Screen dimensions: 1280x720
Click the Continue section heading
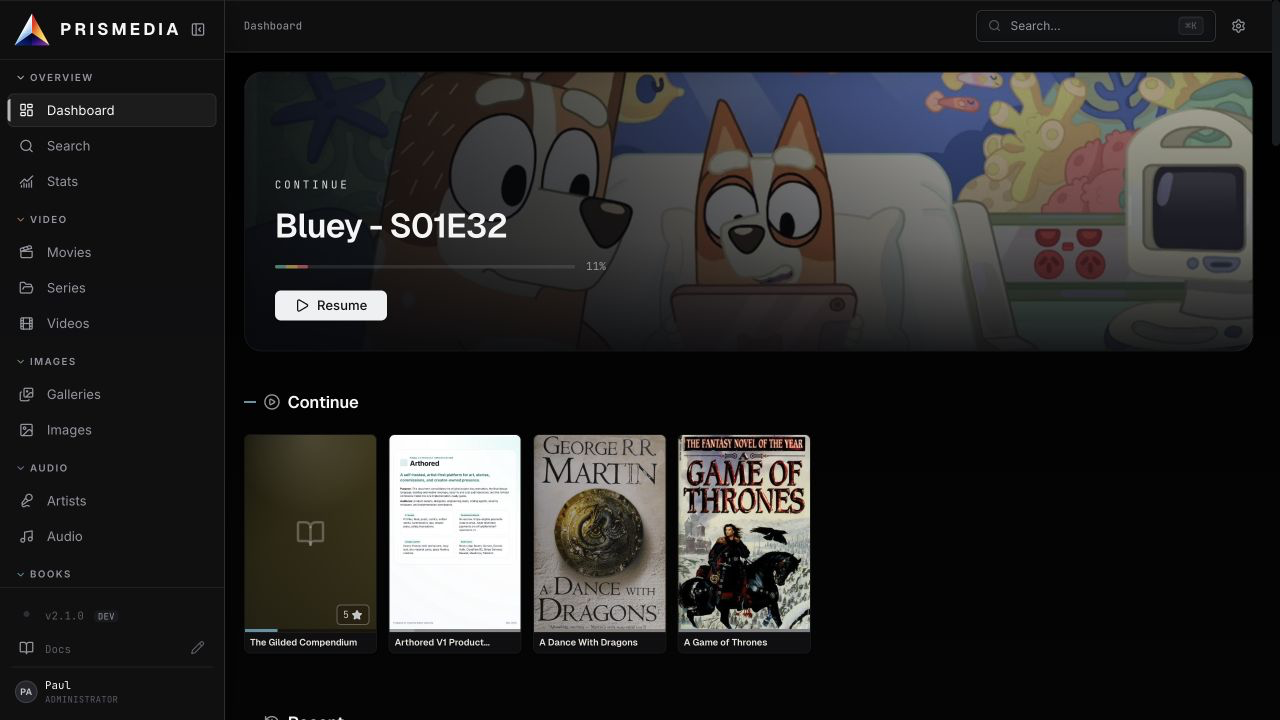[323, 402]
